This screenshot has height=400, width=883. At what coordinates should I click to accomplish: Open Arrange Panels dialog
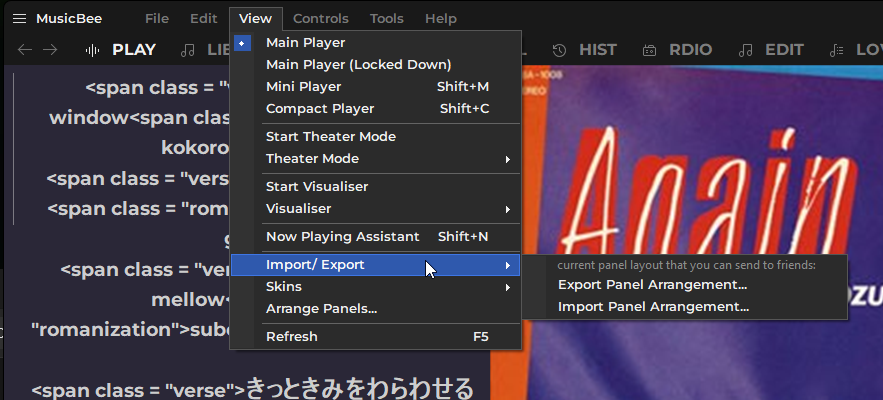376,309
